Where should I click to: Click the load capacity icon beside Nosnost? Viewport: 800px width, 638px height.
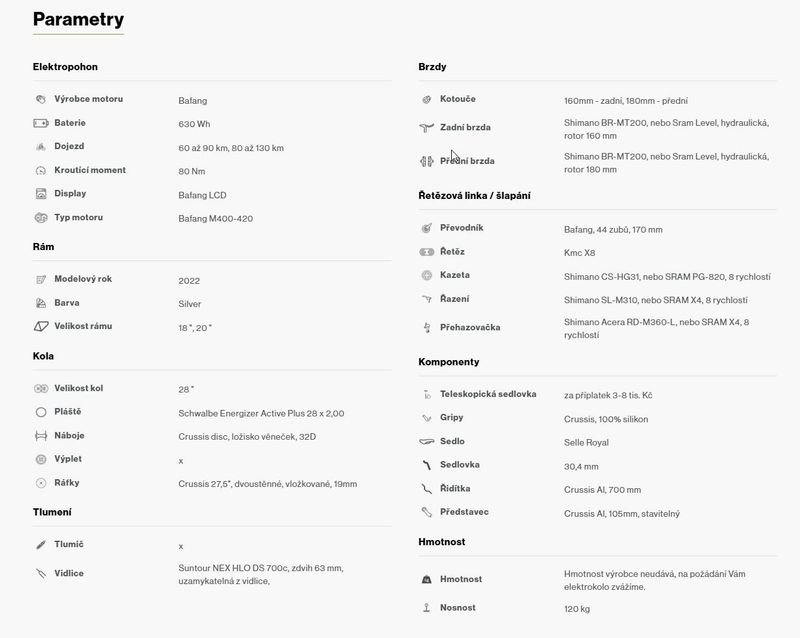pos(426,607)
